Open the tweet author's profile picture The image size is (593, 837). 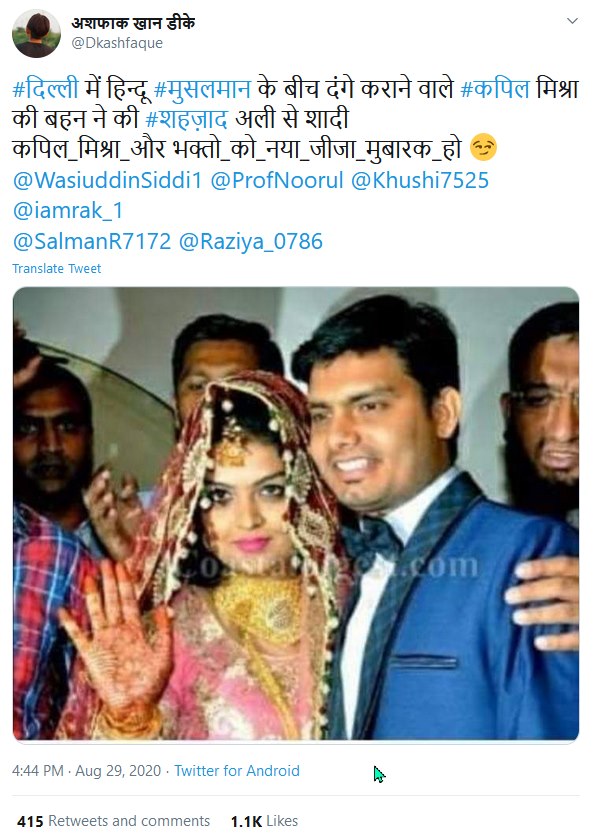(36, 33)
